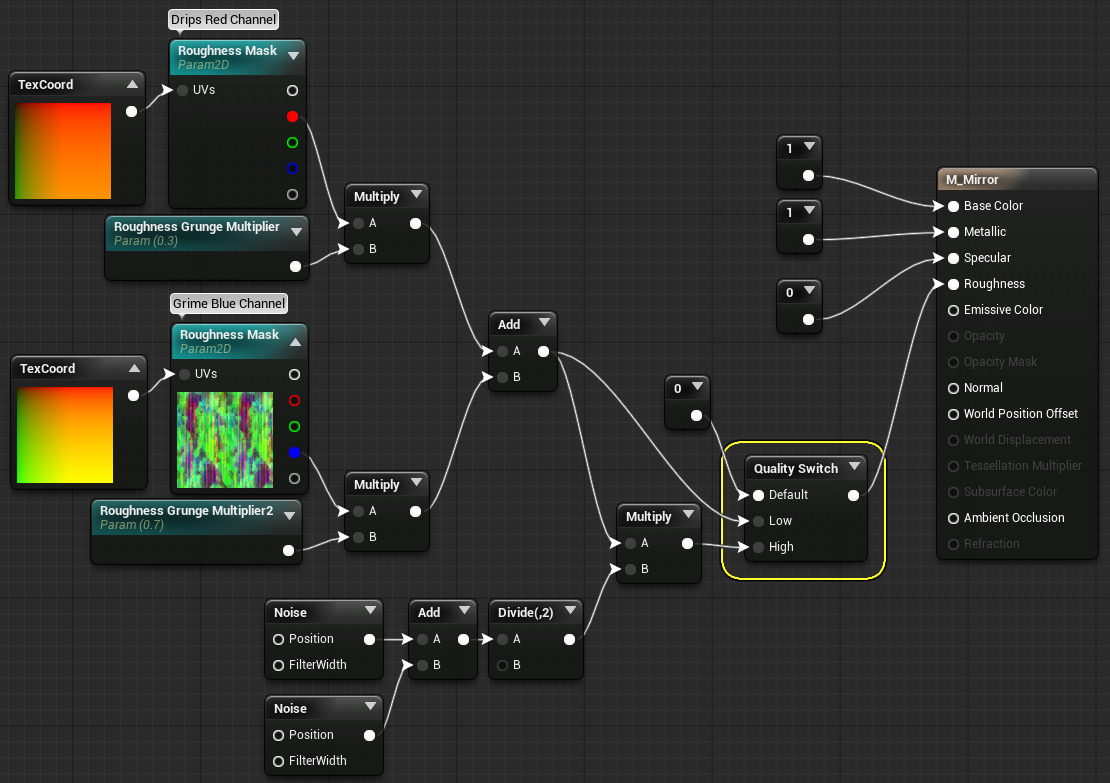
Task: Collapse the Grime Roughness Mask preview arrow
Action: (x=294, y=341)
